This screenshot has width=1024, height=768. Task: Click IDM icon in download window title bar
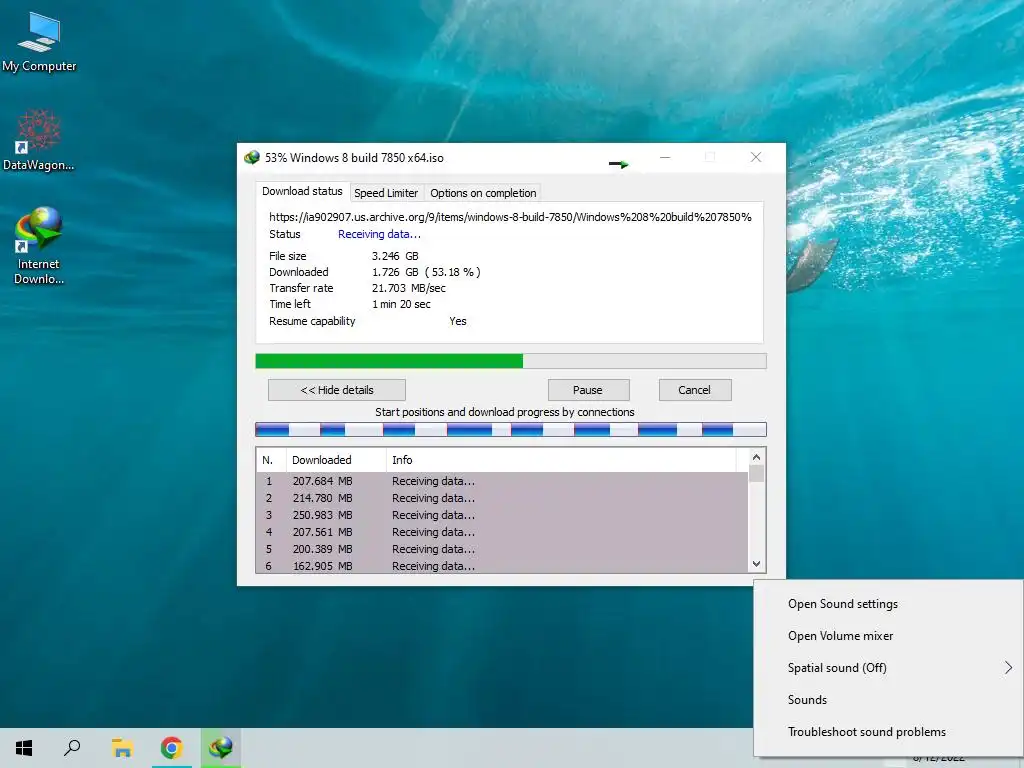tap(251, 157)
